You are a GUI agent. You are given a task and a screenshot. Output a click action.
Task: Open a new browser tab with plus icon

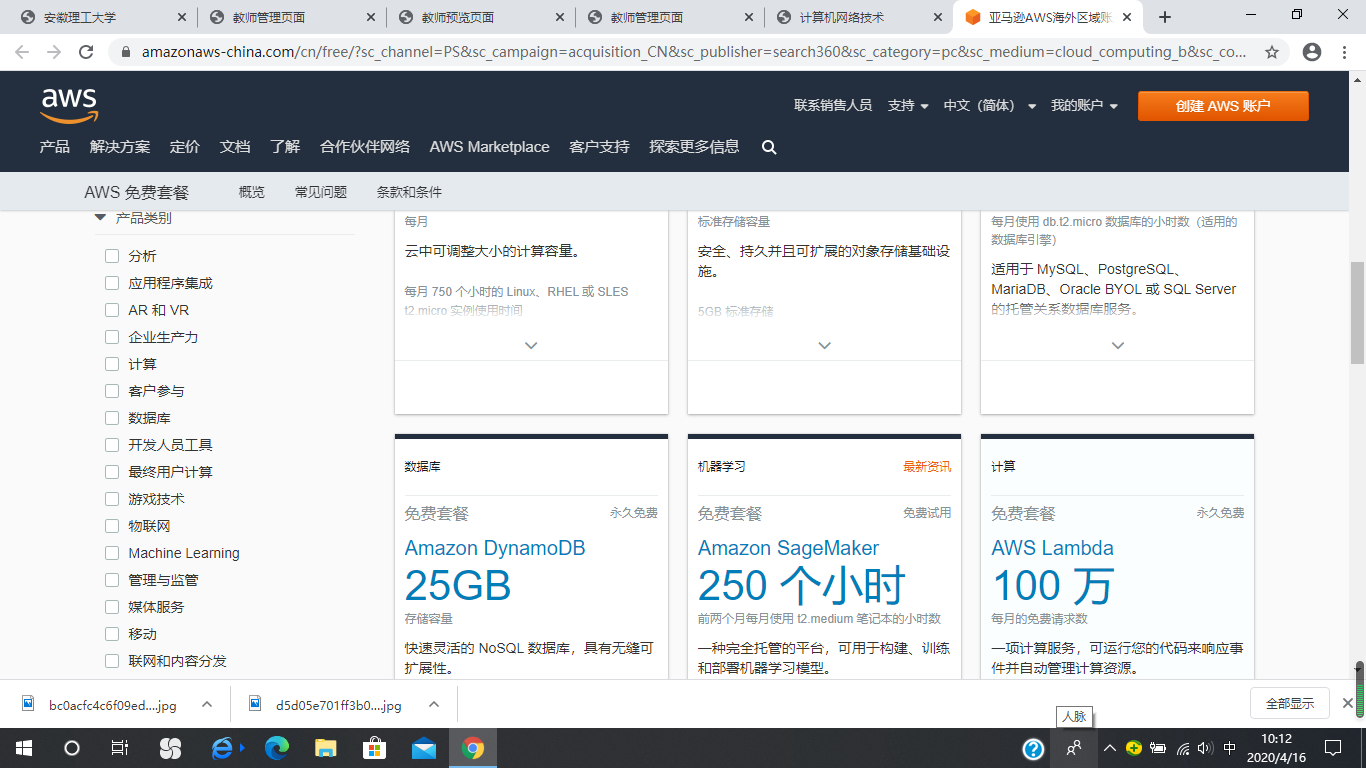(1164, 17)
